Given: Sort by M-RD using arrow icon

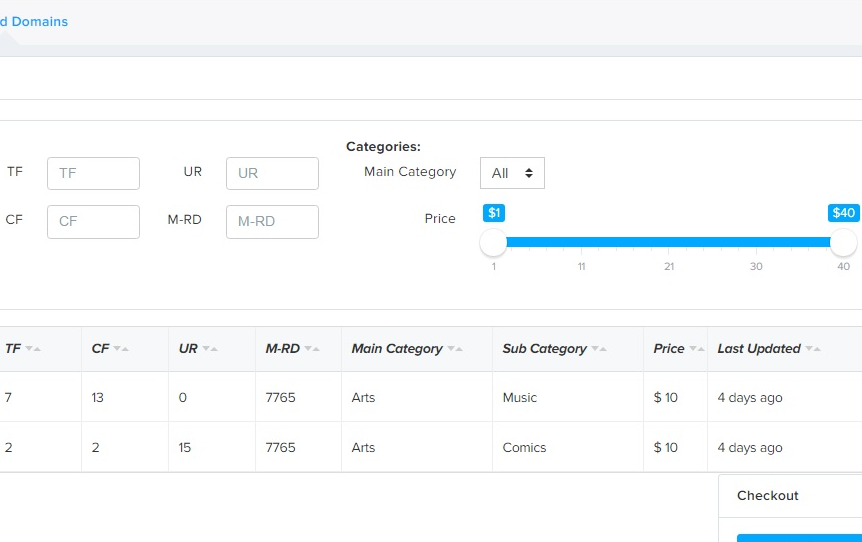Looking at the screenshot, I should tap(312, 349).
